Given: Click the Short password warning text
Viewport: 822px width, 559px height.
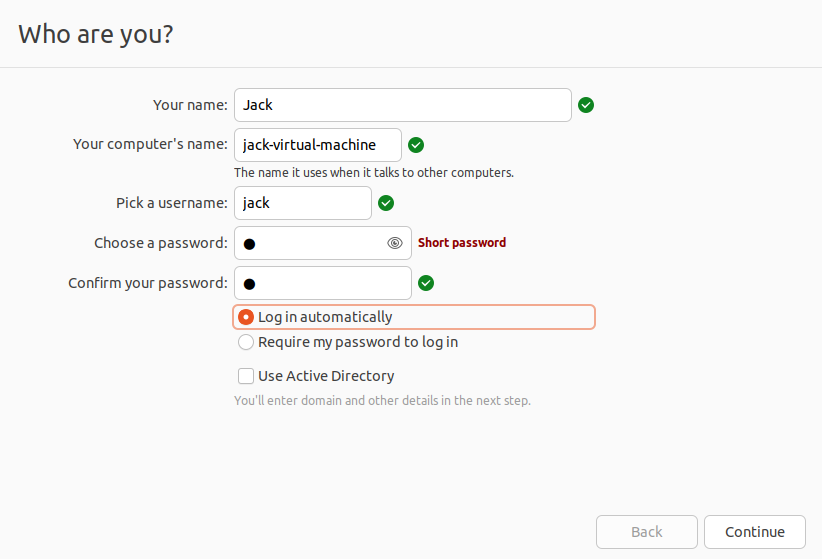Looking at the screenshot, I should pos(462,243).
